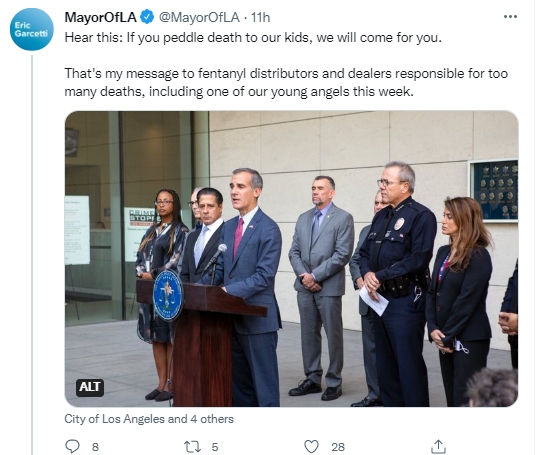Like the tweet with heart icon
The height and width of the screenshot is (455, 537).
(x=311, y=447)
